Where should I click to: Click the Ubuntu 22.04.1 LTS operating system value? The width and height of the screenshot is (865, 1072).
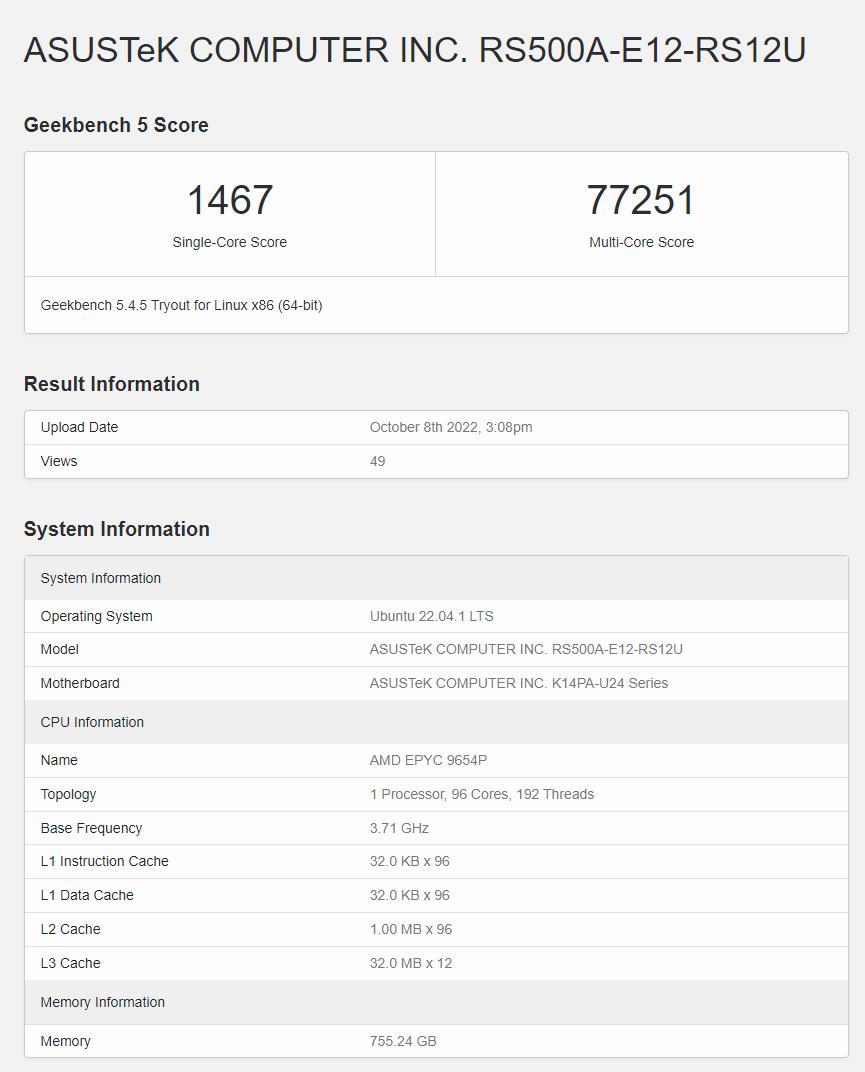431,616
